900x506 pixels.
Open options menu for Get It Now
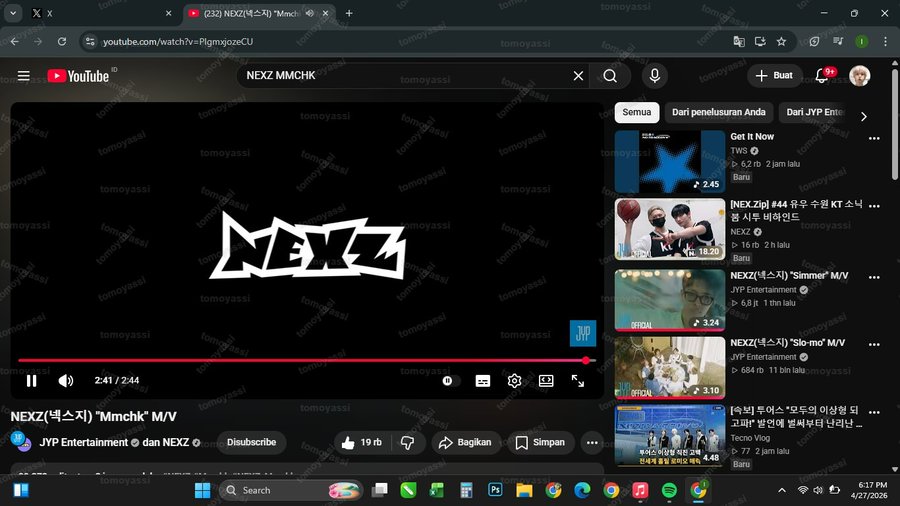pos(874,138)
